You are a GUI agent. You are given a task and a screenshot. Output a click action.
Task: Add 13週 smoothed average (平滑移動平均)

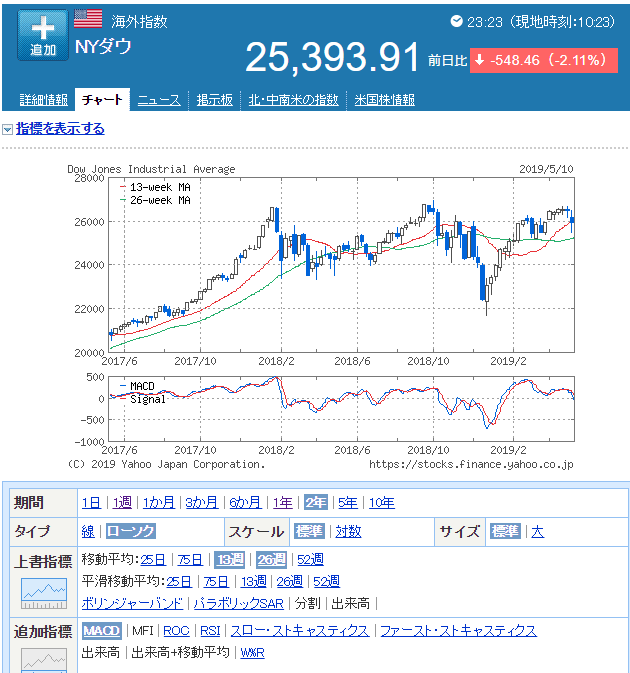pyautogui.click(x=254, y=582)
